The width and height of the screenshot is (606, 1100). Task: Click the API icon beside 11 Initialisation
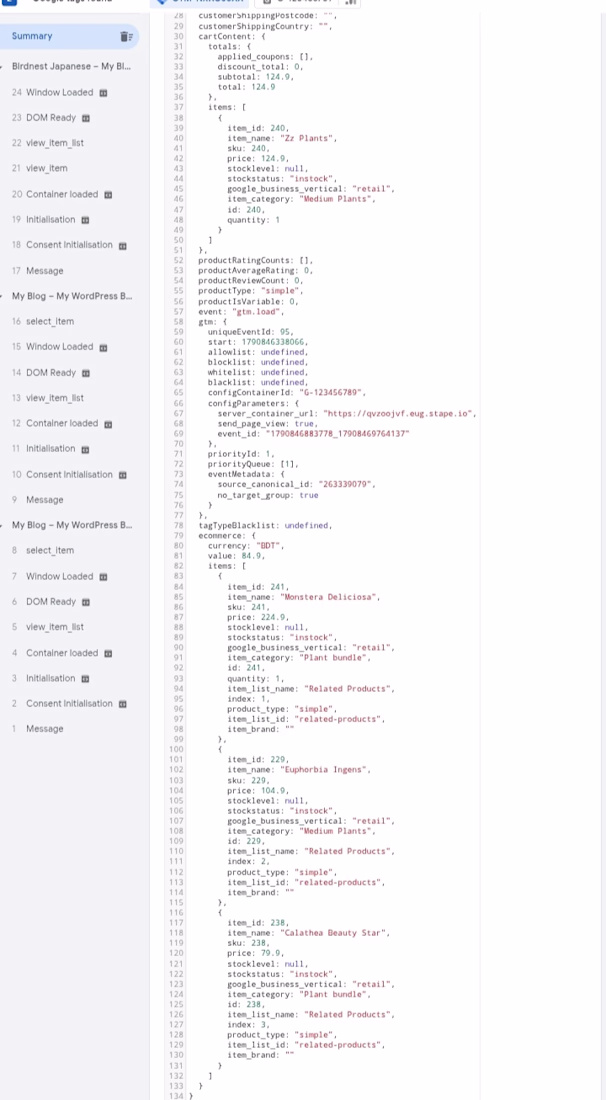(x=85, y=449)
